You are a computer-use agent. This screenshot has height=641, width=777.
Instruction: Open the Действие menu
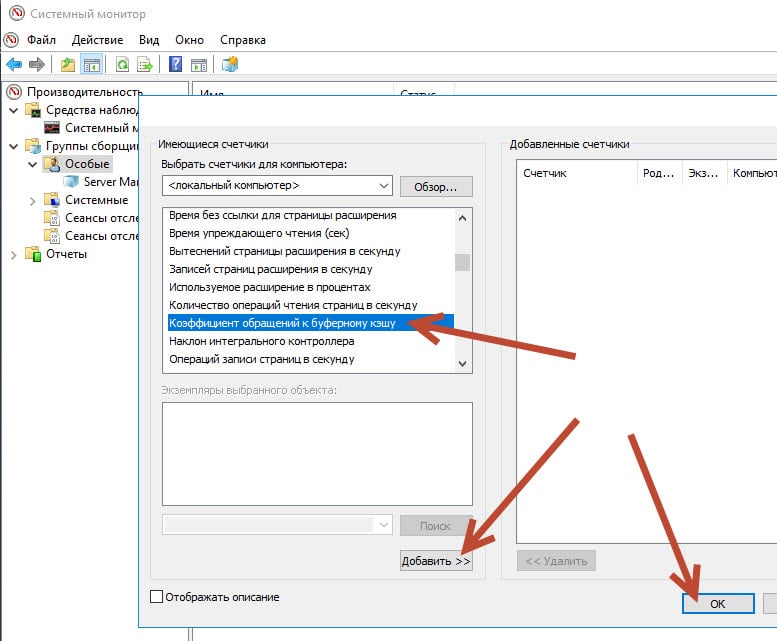[98, 40]
